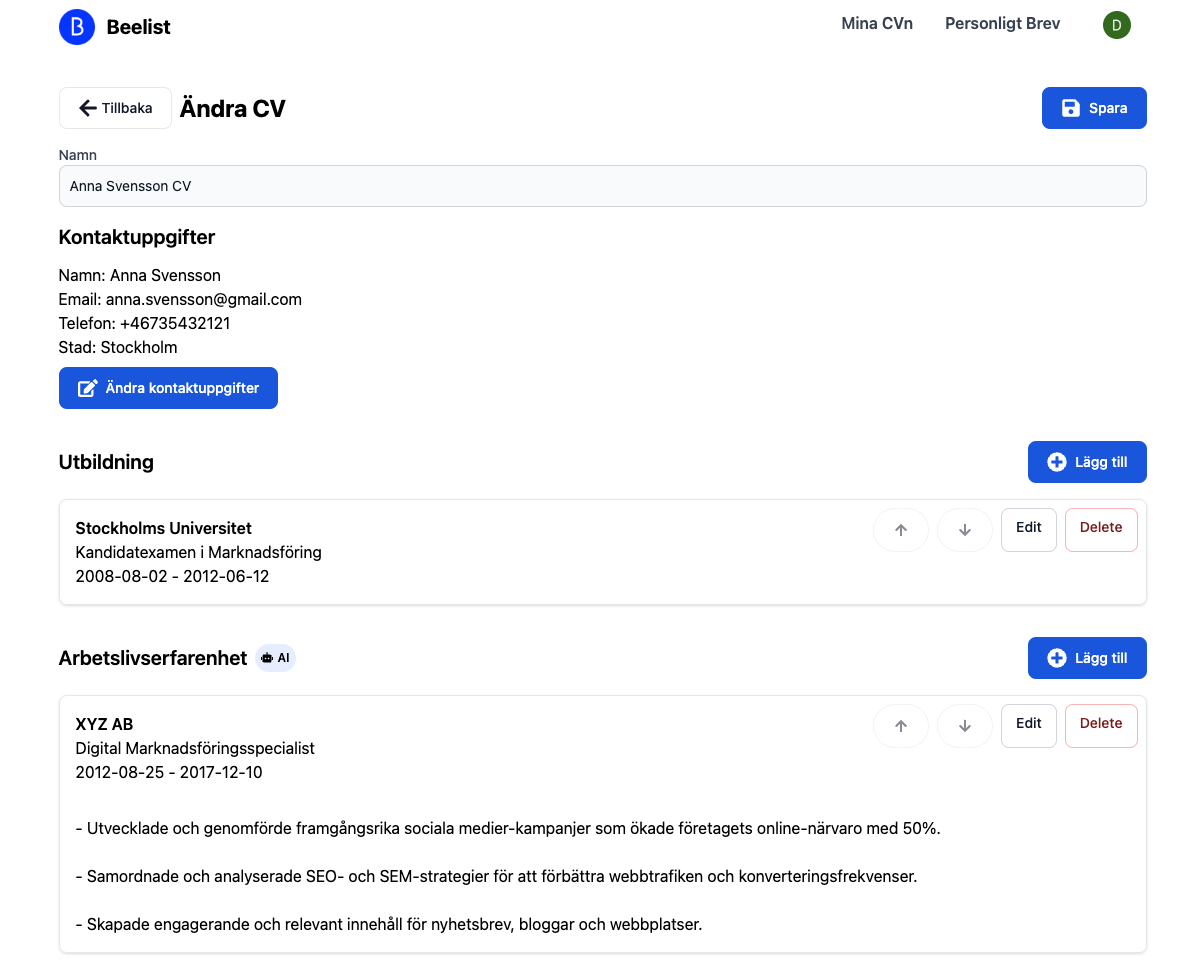The image size is (1186, 975).
Task: Click the Beelist logo icon
Action: (77, 27)
